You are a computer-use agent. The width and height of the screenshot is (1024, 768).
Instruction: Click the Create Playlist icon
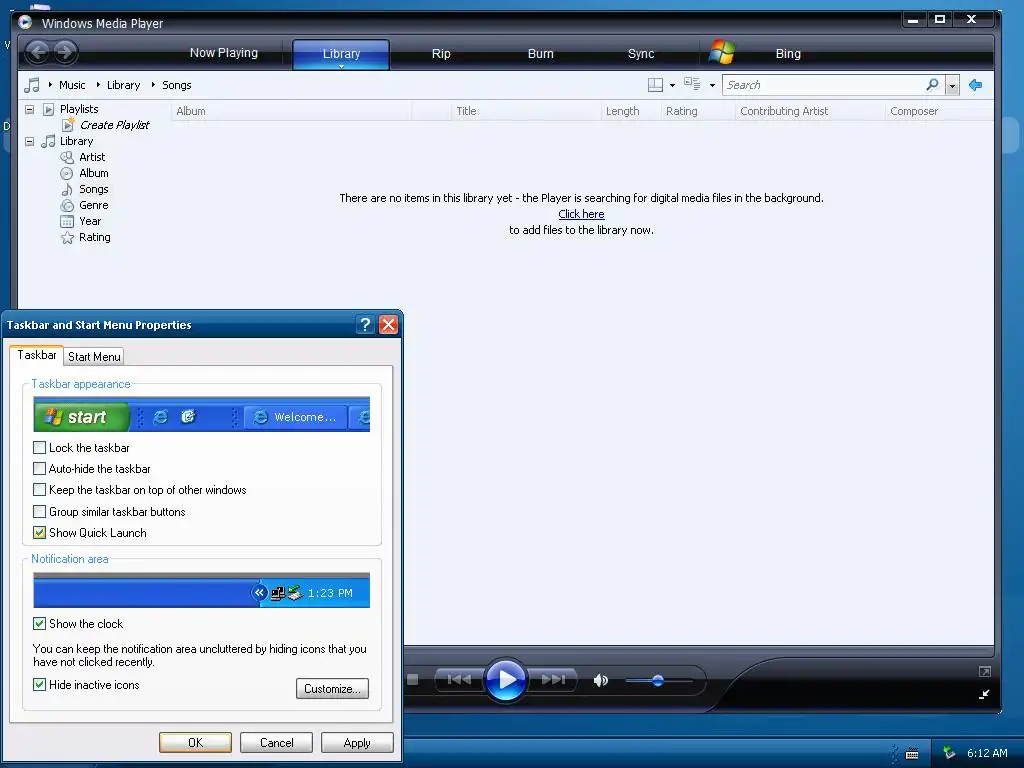coord(68,125)
